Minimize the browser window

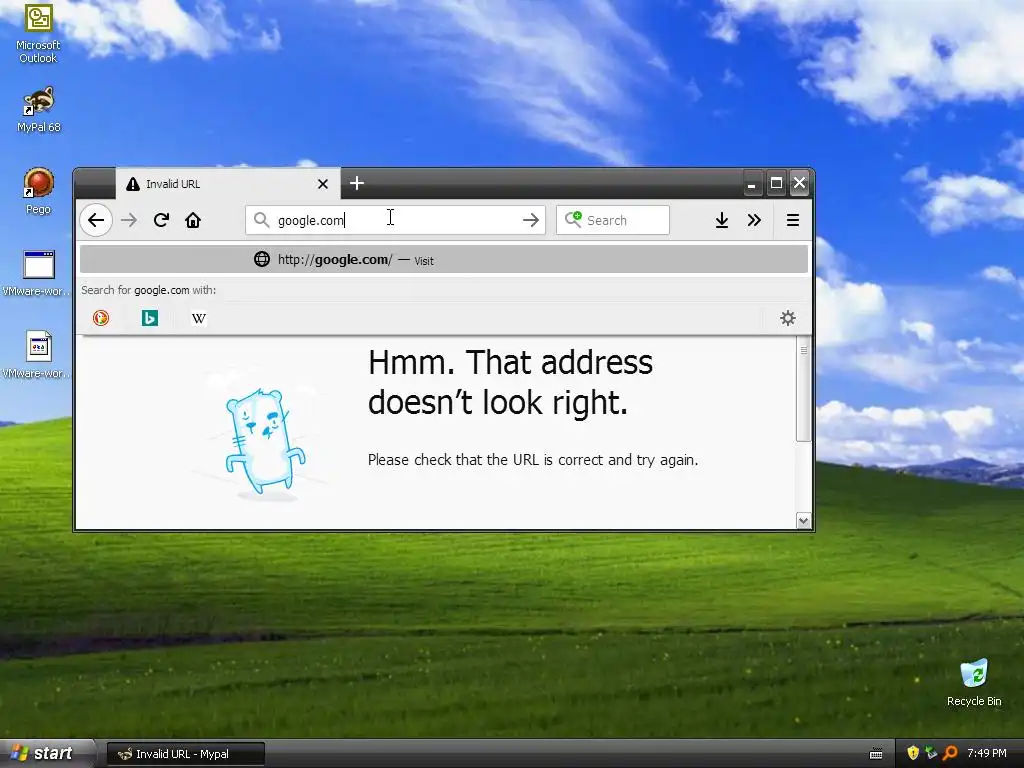752,184
